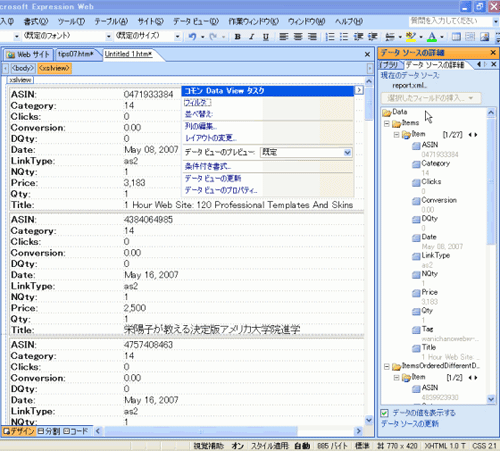Switch to コード view at bottom
The image size is (500, 451).
click(x=76, y=431)
